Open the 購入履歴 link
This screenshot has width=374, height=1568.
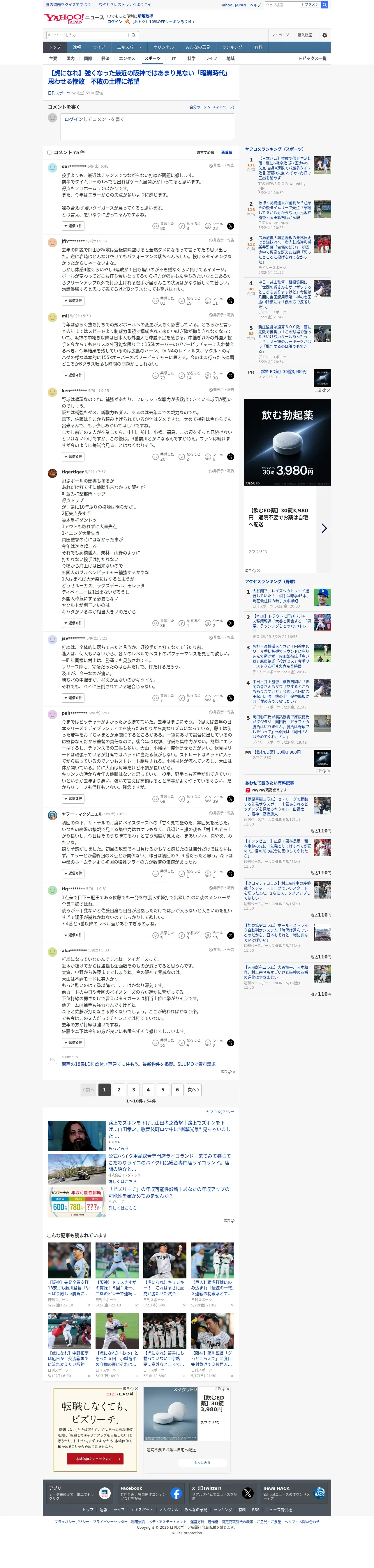click(305, 35)
